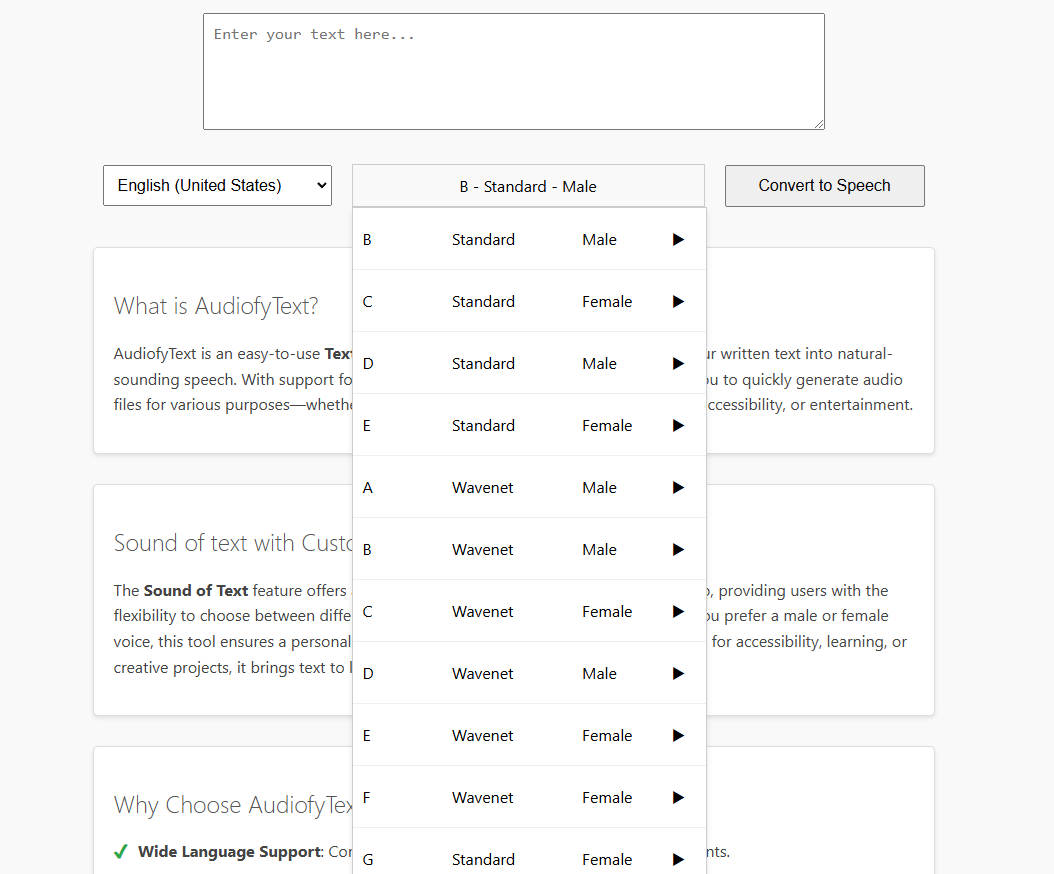Click the green checkmark beside Wide Language Support

point(121,852)
